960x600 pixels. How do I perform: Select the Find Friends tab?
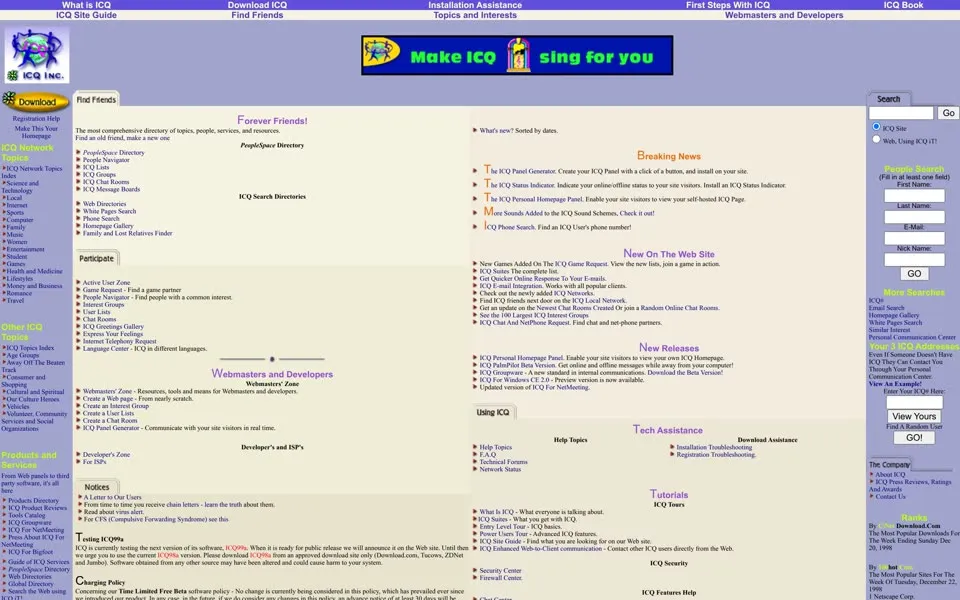point(96,100)
